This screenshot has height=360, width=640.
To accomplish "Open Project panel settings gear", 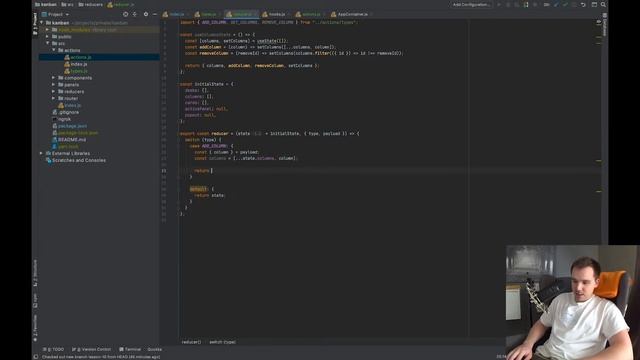I will point(146,14).
